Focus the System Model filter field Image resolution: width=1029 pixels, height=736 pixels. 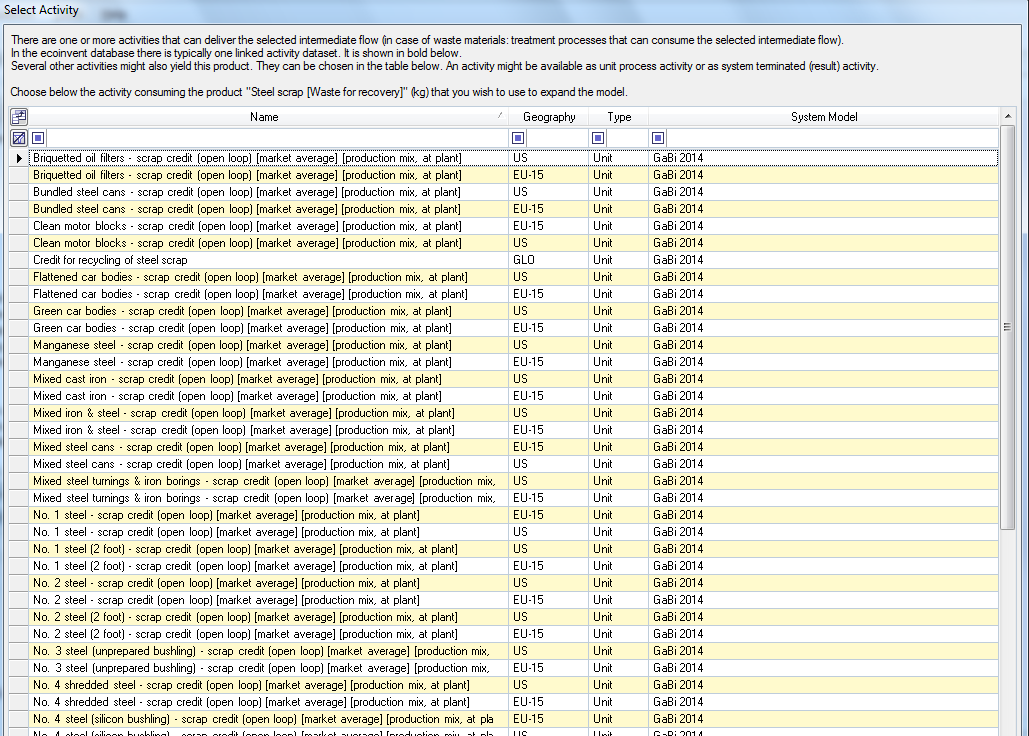pos(832,138)
